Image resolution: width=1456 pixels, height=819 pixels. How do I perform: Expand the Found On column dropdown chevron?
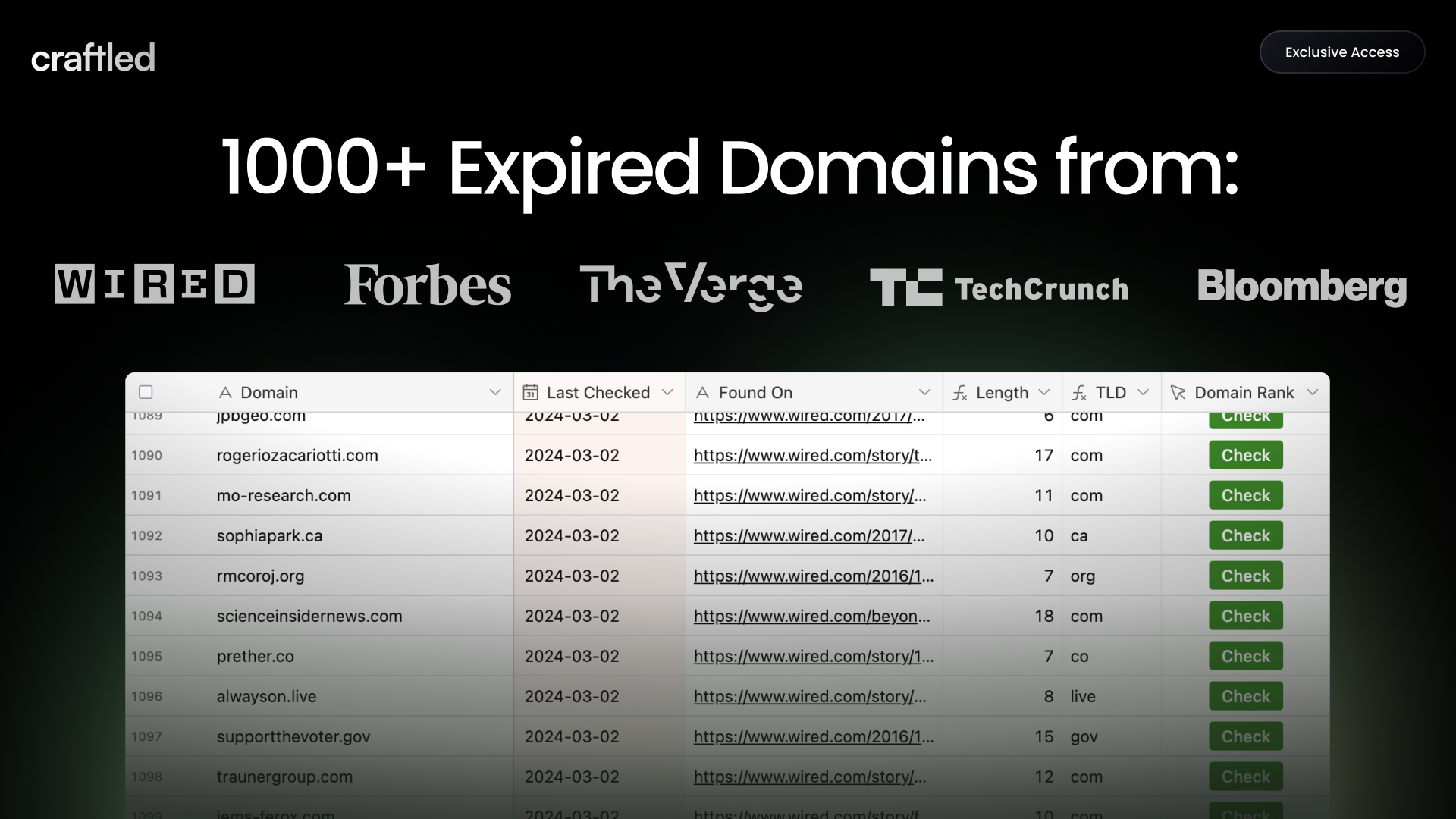924,392
